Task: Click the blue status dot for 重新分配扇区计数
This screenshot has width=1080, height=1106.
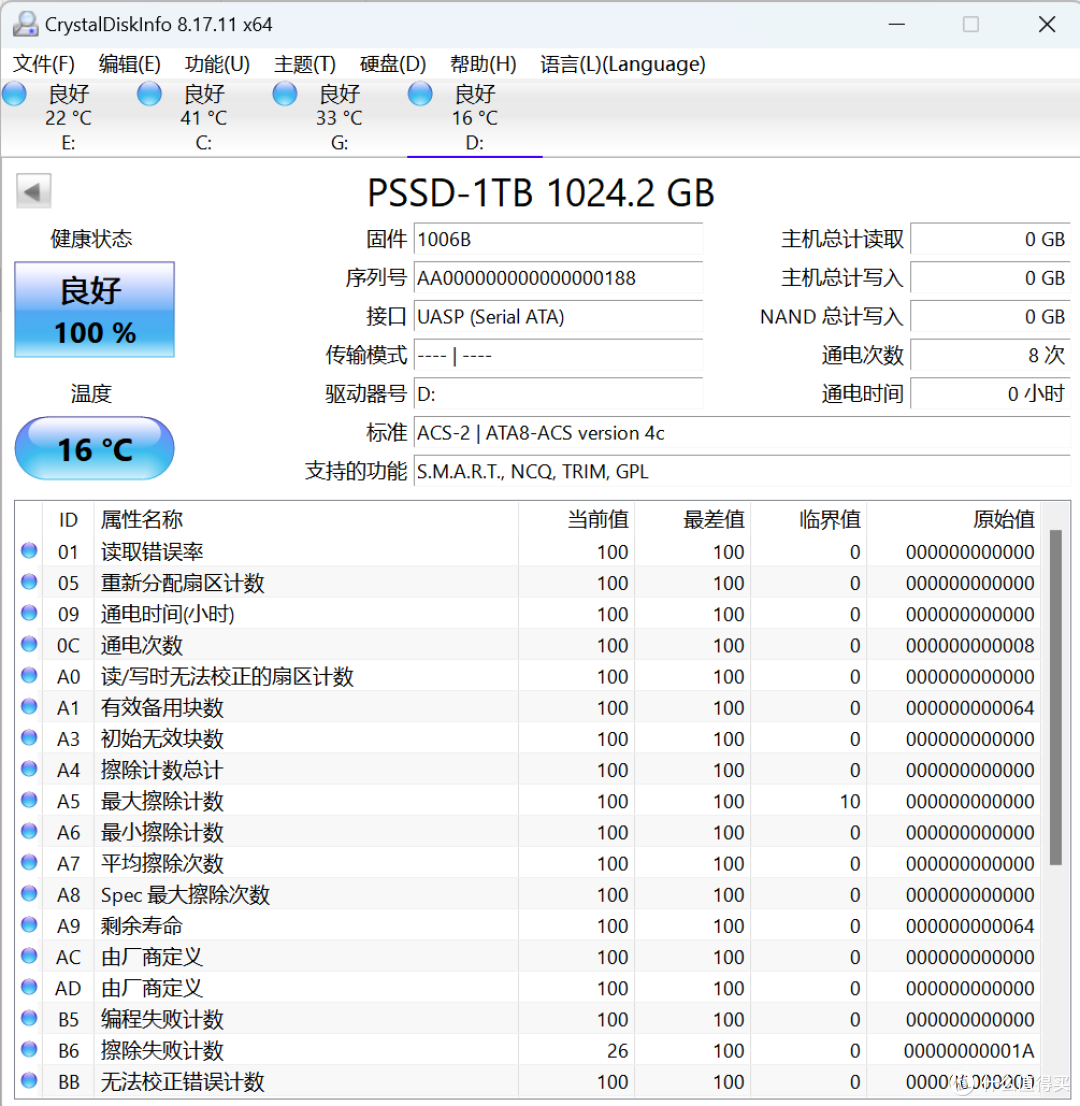Action: point(29,581)
